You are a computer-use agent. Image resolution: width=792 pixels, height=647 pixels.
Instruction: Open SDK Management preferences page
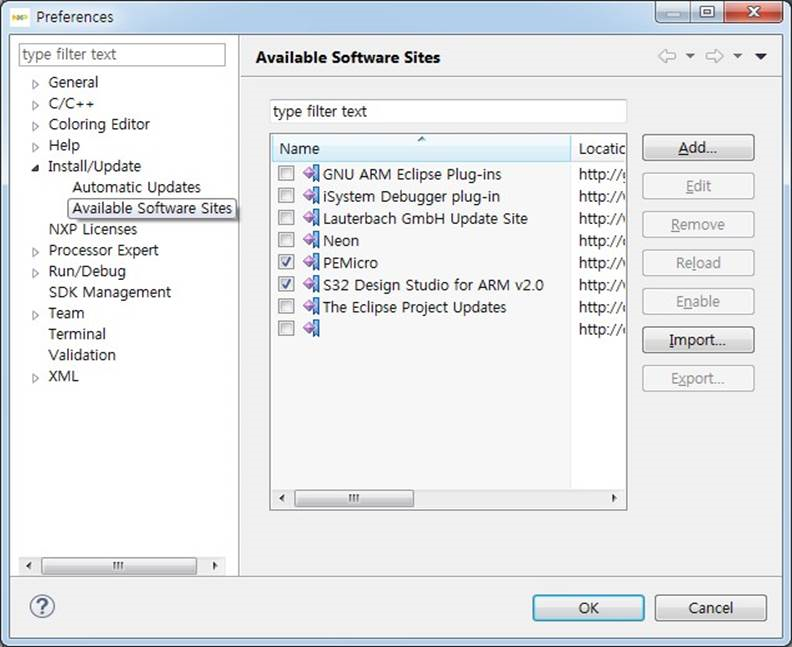pyautogui.click(x=110, y=292)
